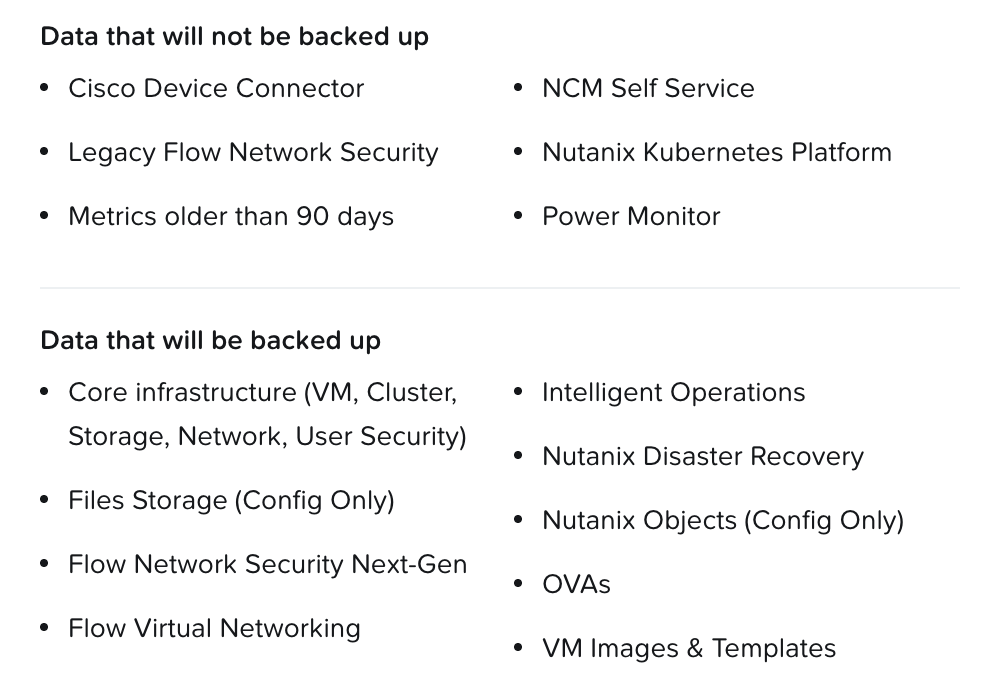Click the Legacy Flow Network Security entry
982x690 pixels.
253,152
